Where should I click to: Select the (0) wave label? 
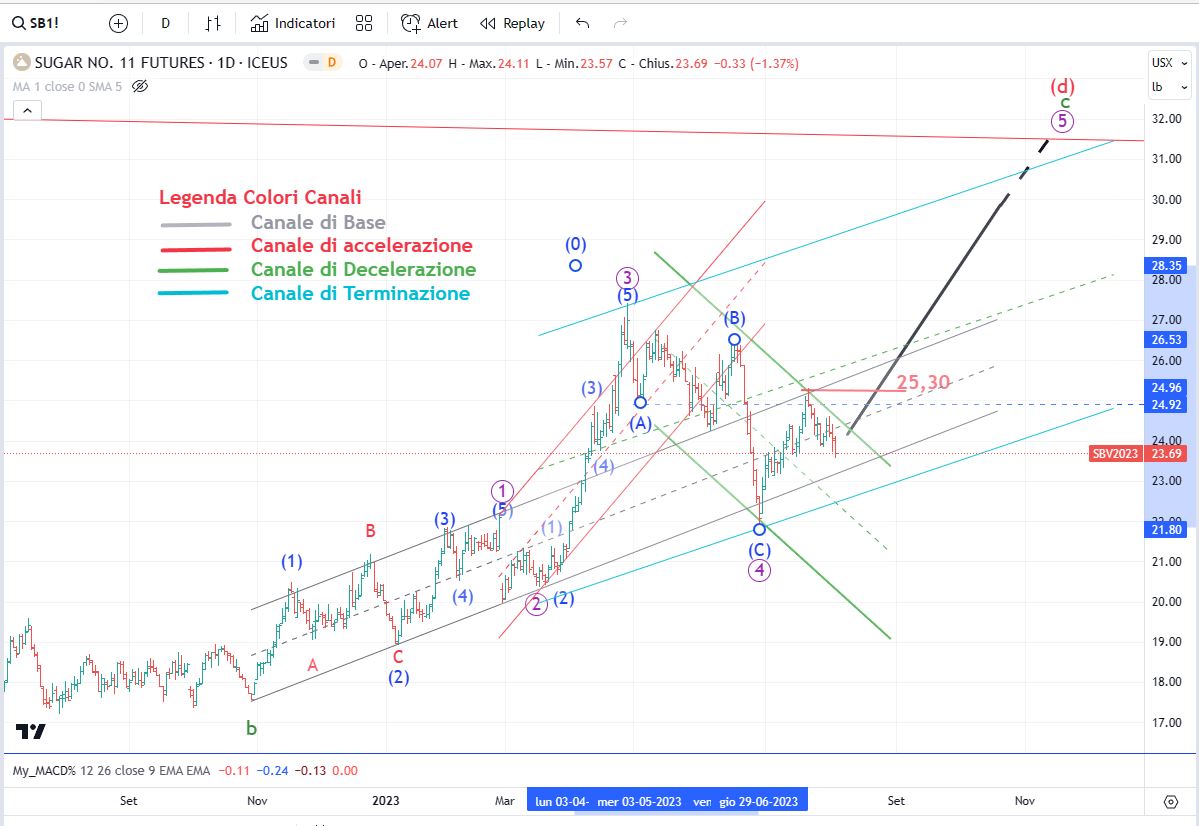(x=576, y=245)
